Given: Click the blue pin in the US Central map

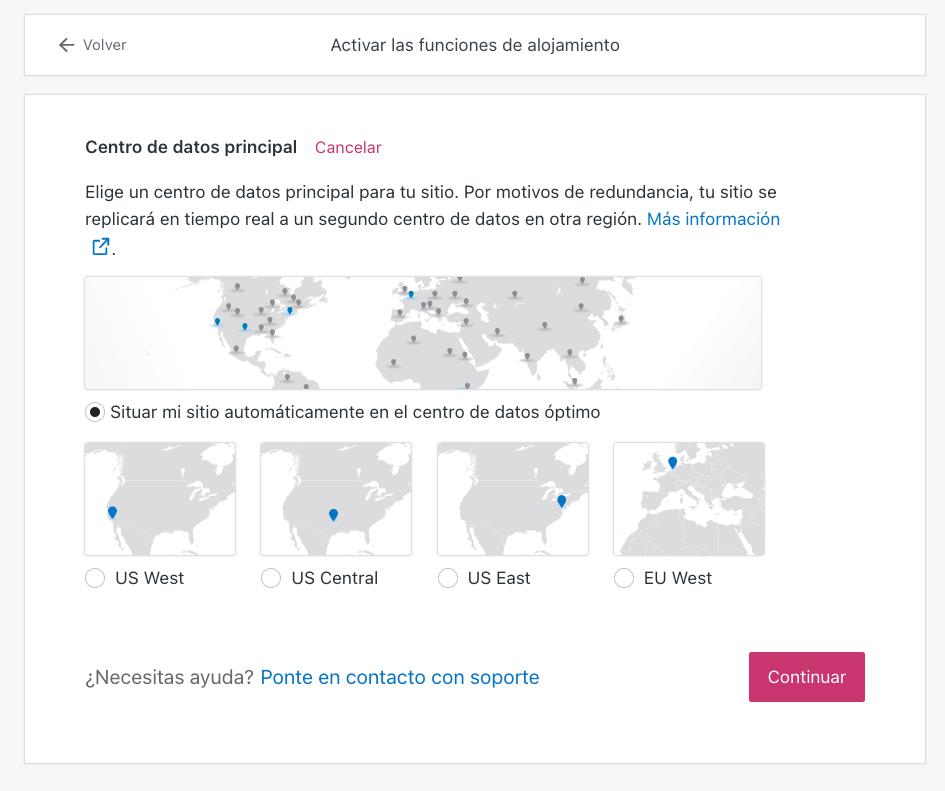Looking at the screenshot, I should (x=333, y=515).
